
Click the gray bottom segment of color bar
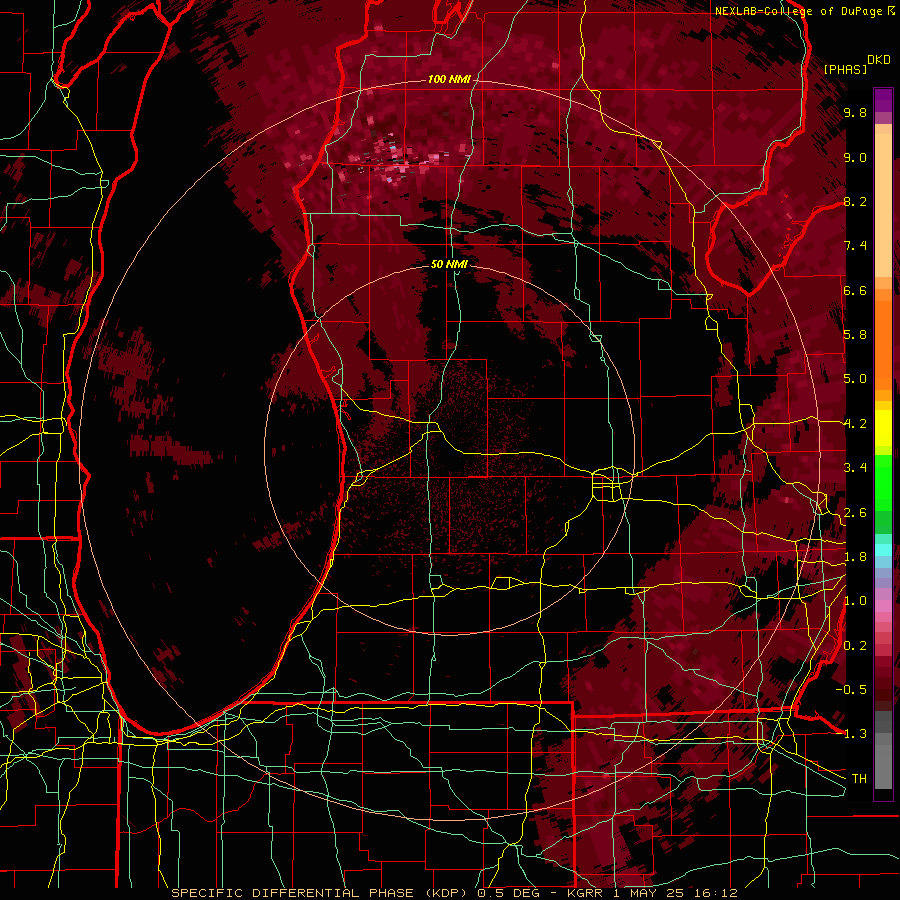[883, 752]
